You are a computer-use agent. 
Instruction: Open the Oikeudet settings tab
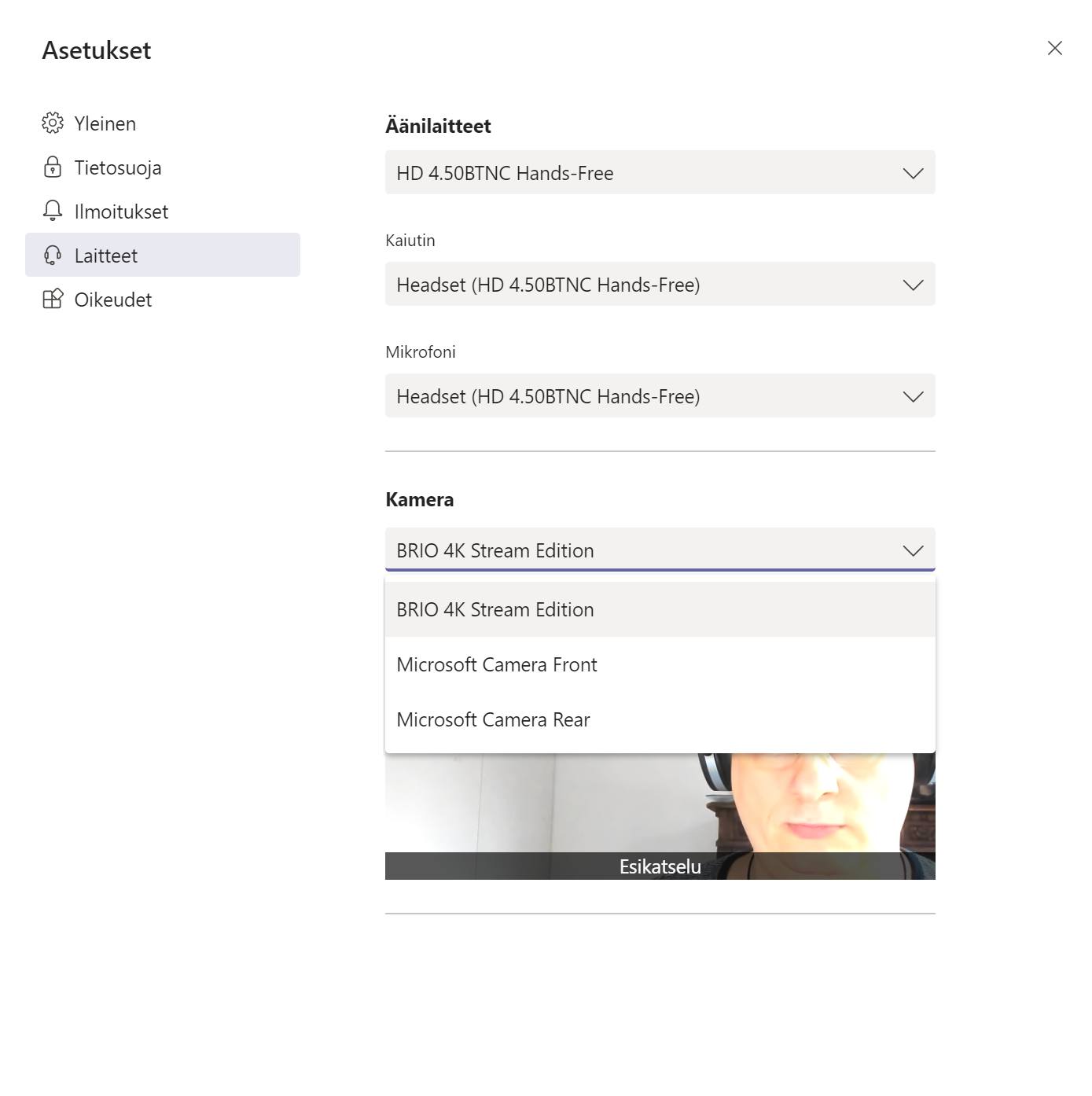pyautogui.click(x=113, y=300)
